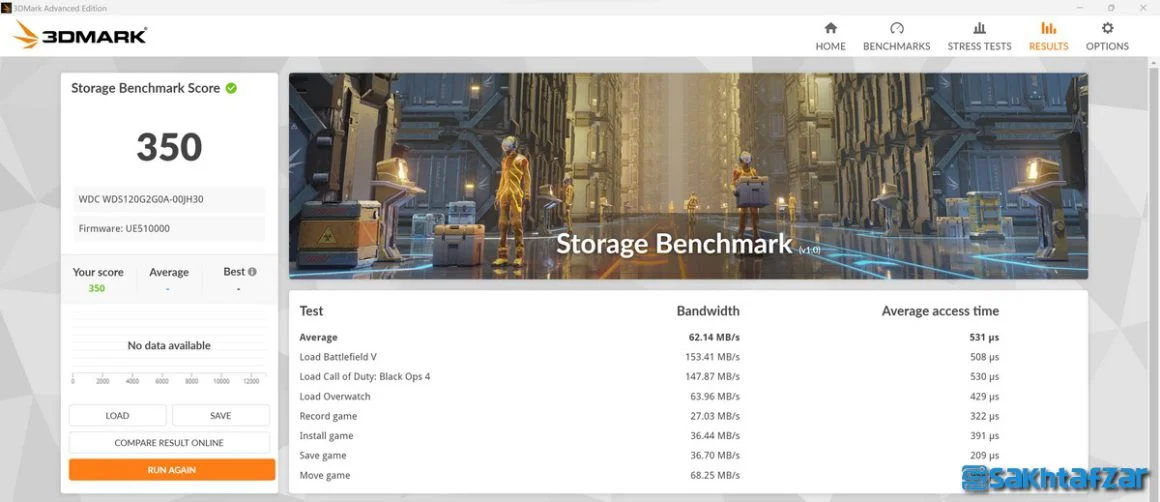Click the Test column header
This screenshot has width=1160, height=502.
(x=311, y=311)
